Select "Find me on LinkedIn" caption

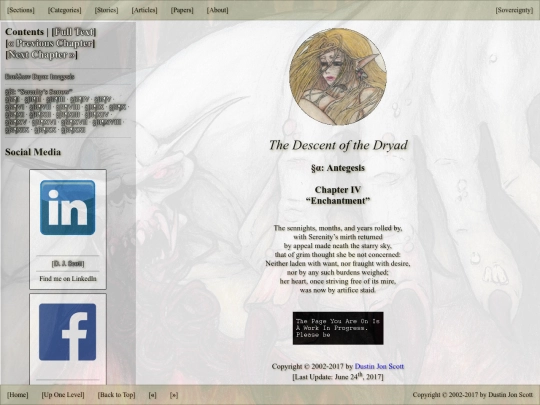click(68, 279)
